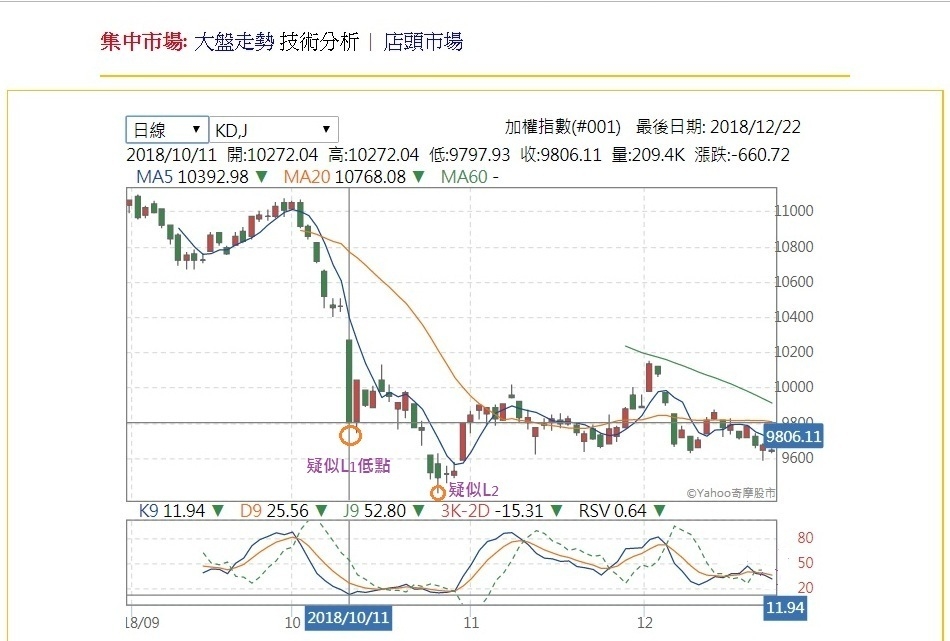Click the green down arrow beside MA20
Viewport: 950px width, 641px height.
tap(419, 177)
